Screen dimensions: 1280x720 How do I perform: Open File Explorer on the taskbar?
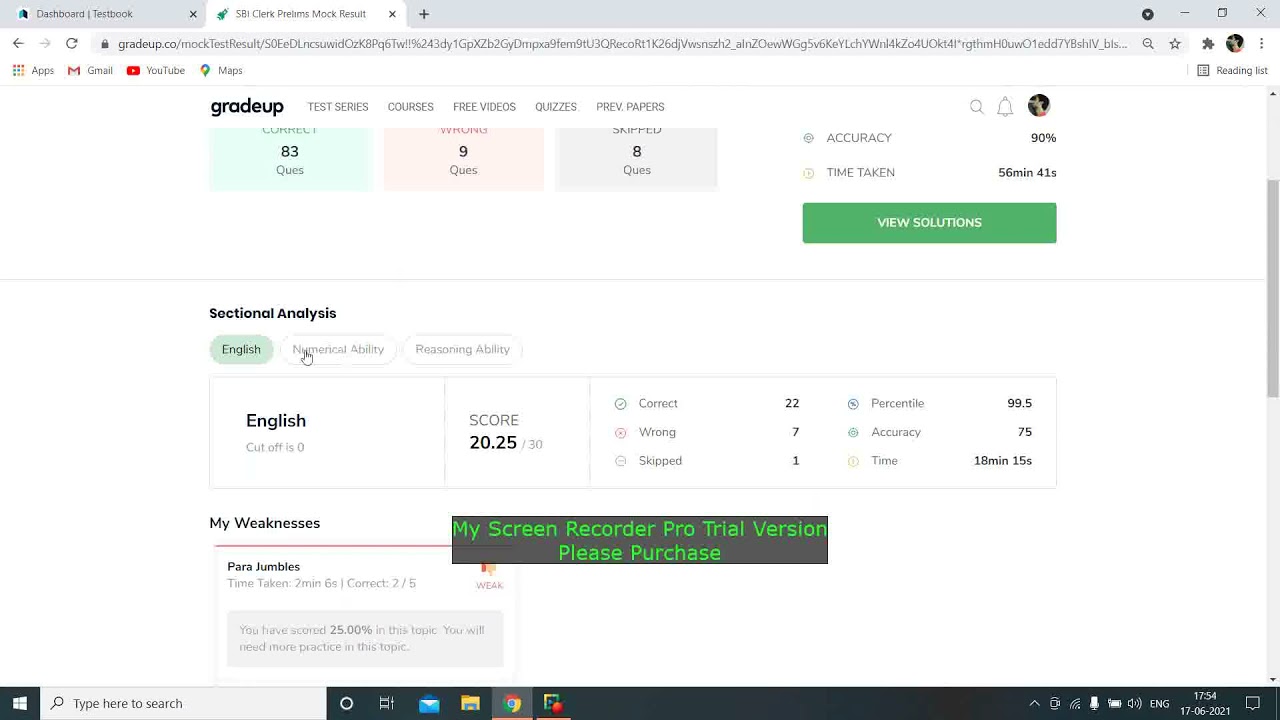(470, 703)
